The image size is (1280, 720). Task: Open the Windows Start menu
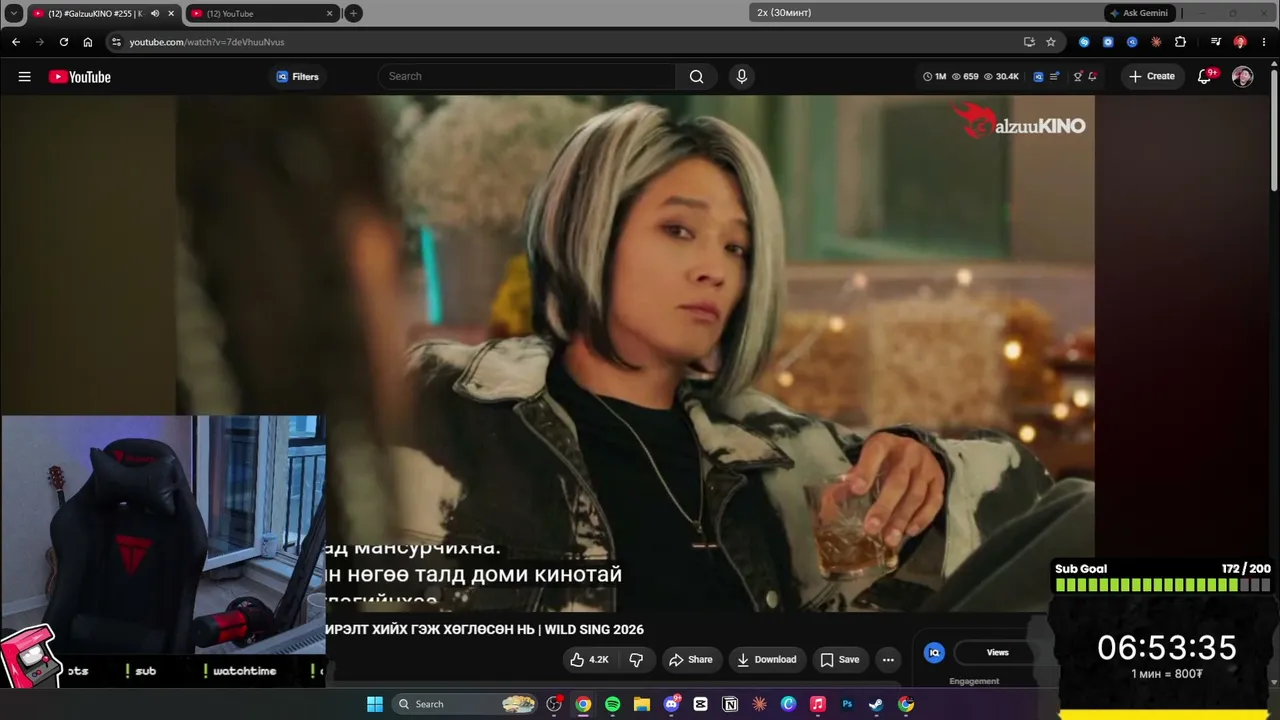point(375,704)
